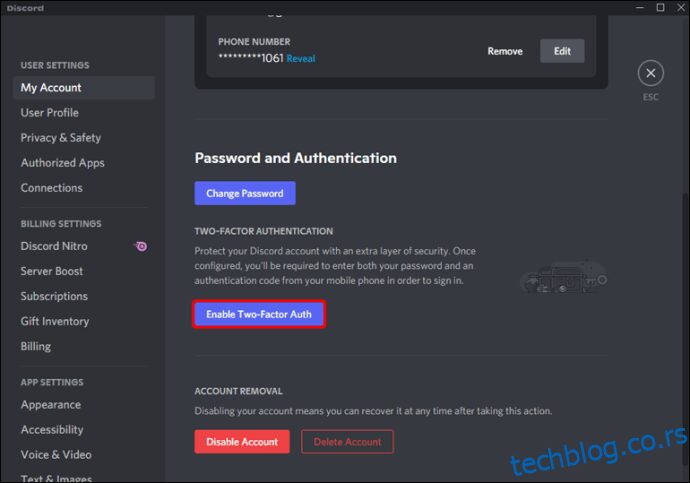
Task: Edit the phone number
Action: point(562,51)
